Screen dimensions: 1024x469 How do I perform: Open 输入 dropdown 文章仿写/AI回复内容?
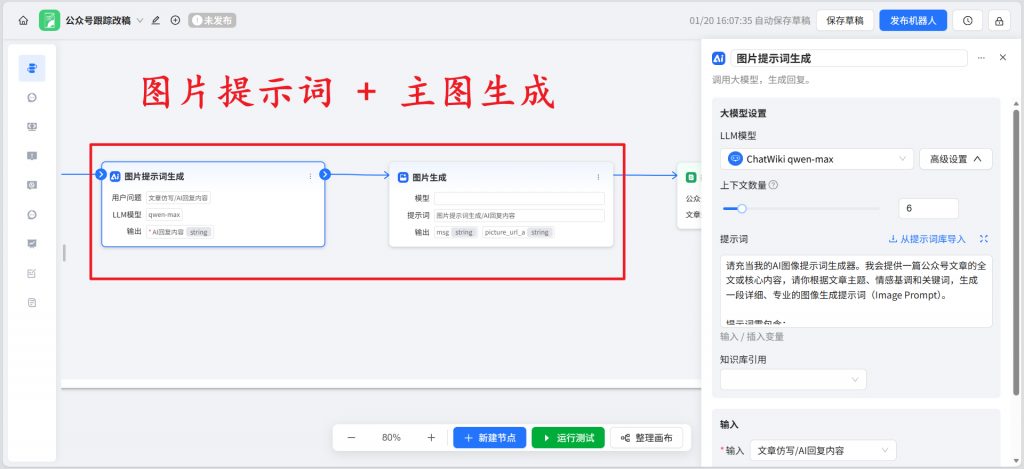(823, 451)
